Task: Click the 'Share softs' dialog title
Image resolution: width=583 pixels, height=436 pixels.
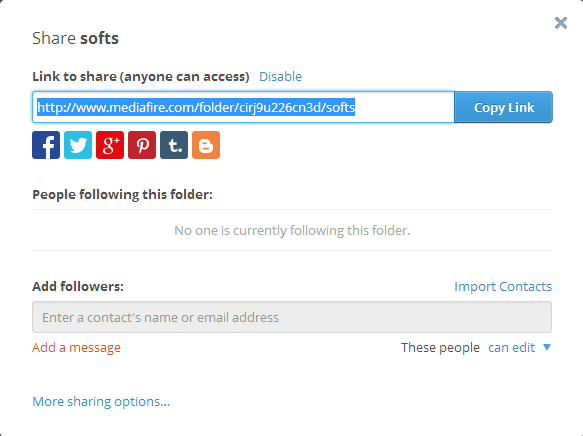Action: (x=75, y=38)
